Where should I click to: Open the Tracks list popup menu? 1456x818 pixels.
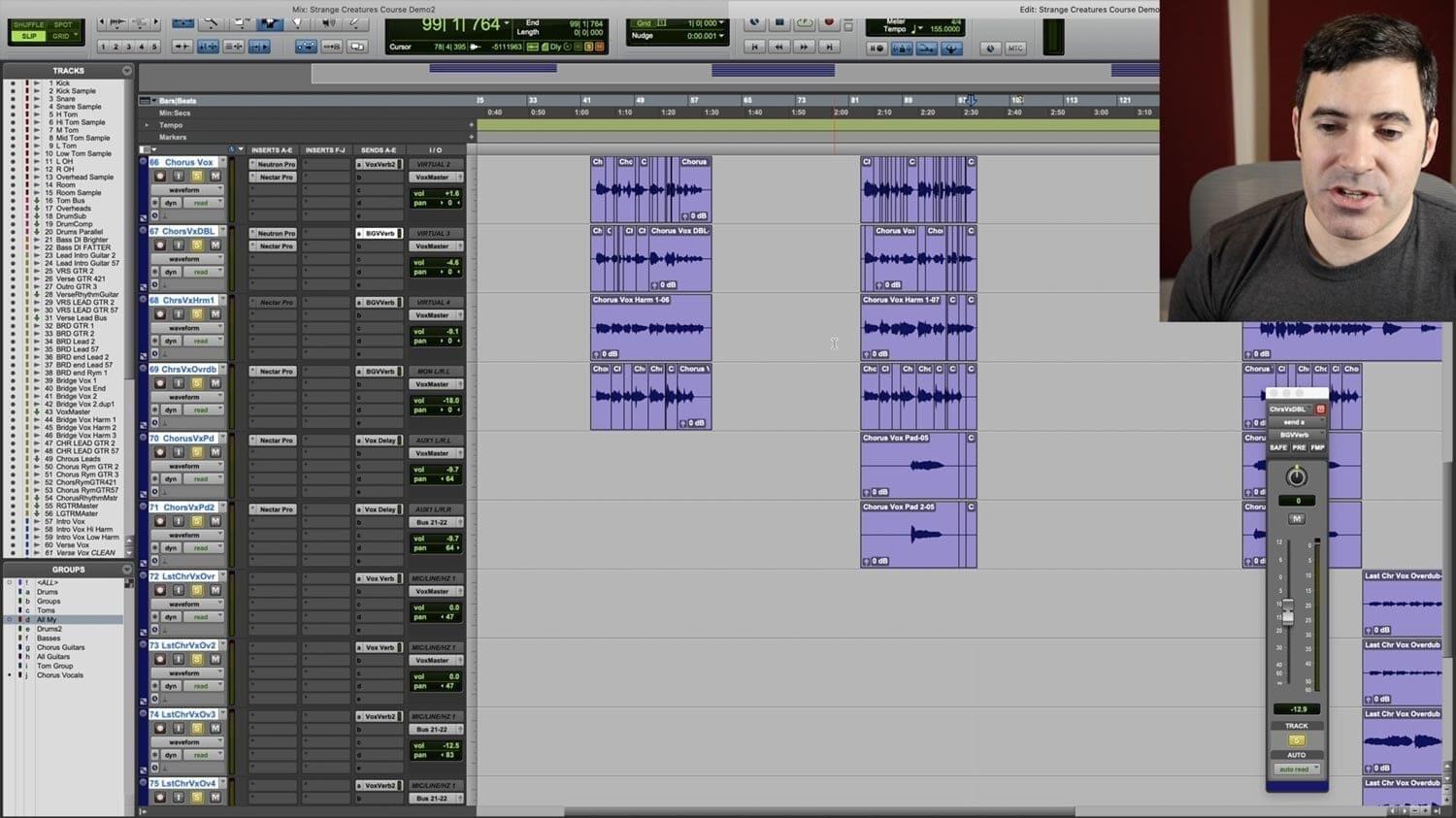click(127, 71)
